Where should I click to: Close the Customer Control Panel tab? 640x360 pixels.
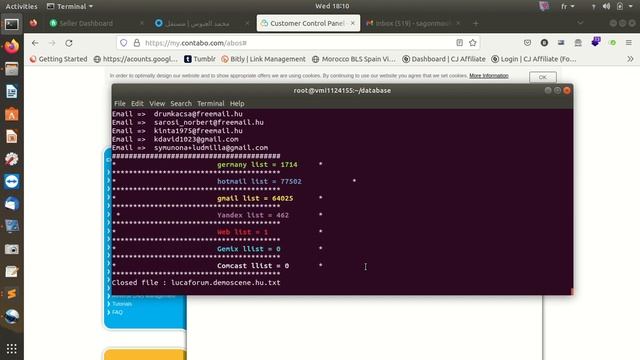point(353,23)
